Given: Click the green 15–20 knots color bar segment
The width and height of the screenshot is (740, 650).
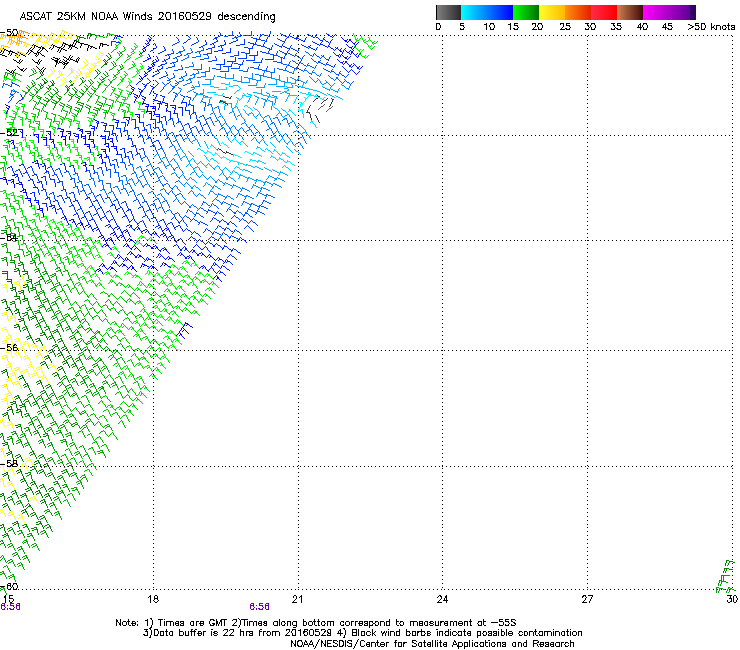Looking at the screenshot, I should tap(526, 12).
